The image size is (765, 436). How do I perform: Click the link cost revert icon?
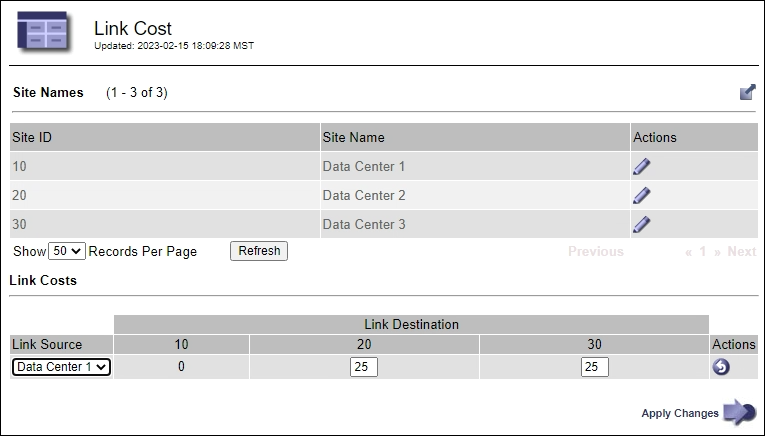721,367
